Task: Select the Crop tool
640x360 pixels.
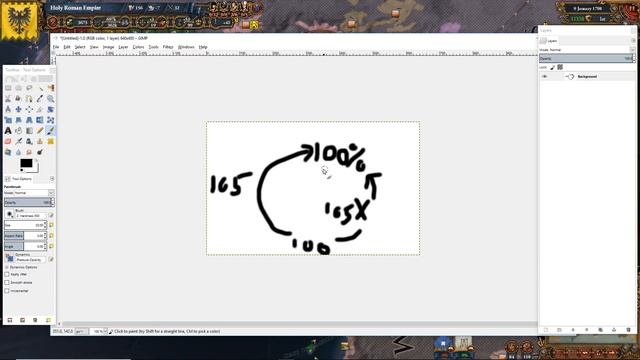Action: 40,109
